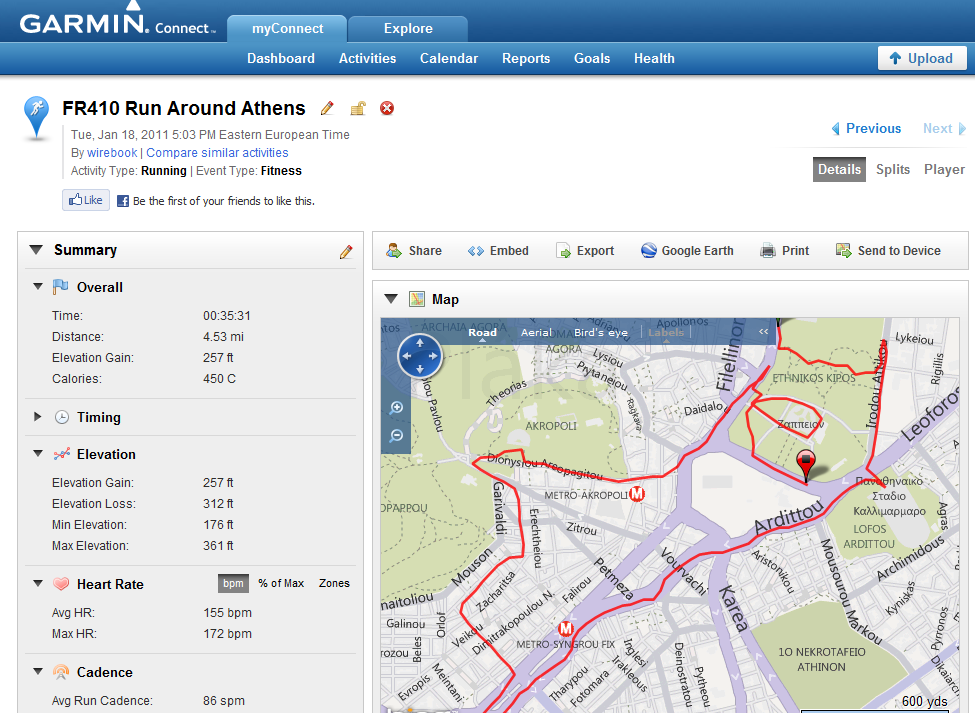The width and height of the screenshot is (975, 713).
Task: Click the Facebook Like button
Action: point(86,200)
